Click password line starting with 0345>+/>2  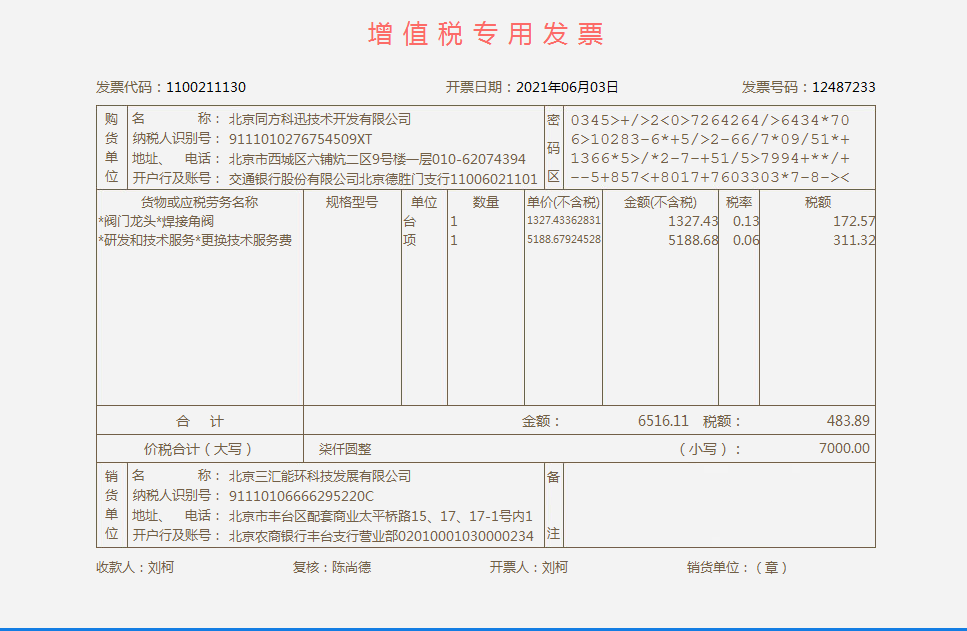point(710,120)
